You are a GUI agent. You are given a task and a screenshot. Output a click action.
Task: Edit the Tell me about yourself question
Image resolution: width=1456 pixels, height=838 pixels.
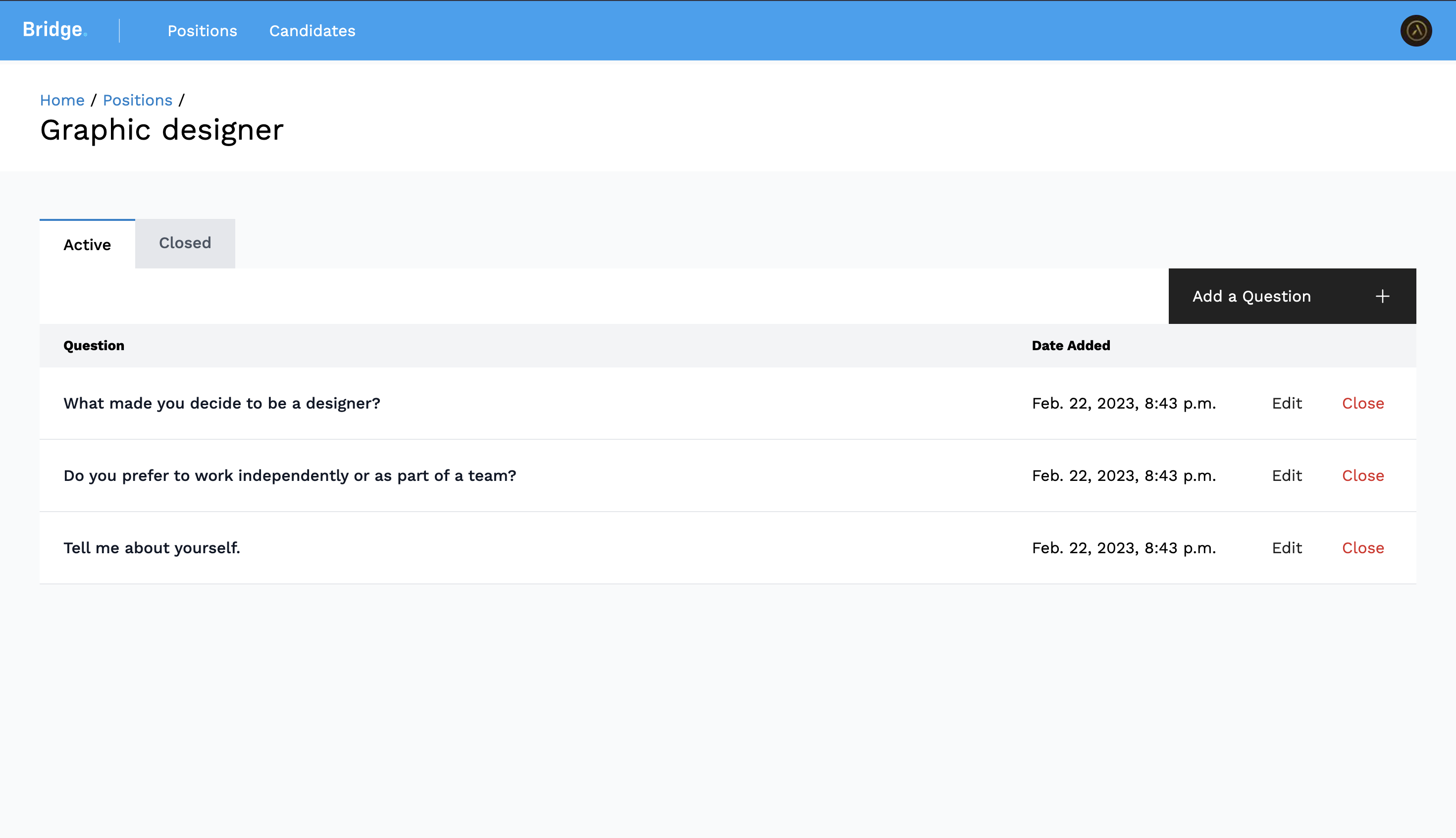pyautogui.click(x=1286, y=548)
